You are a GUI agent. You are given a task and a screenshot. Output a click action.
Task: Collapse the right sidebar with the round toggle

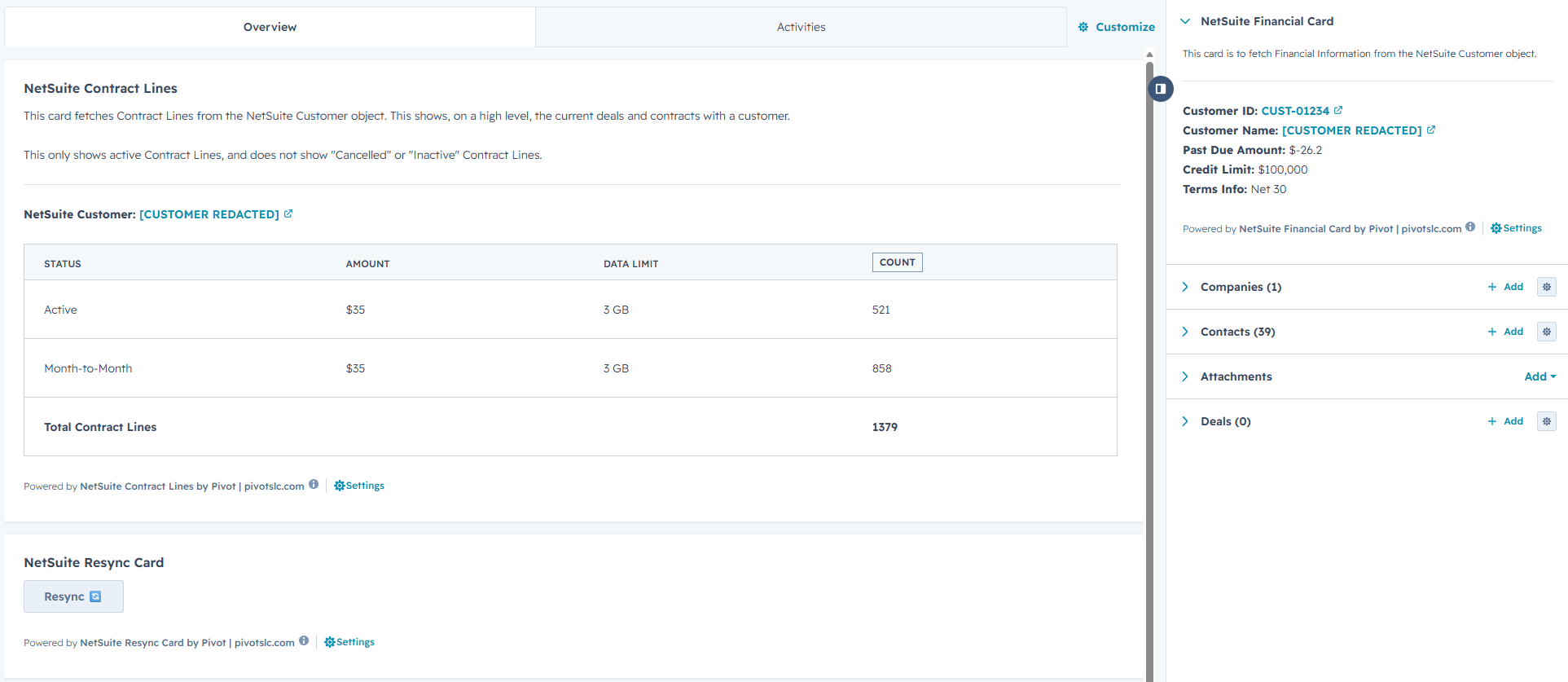pos(1161,88)
